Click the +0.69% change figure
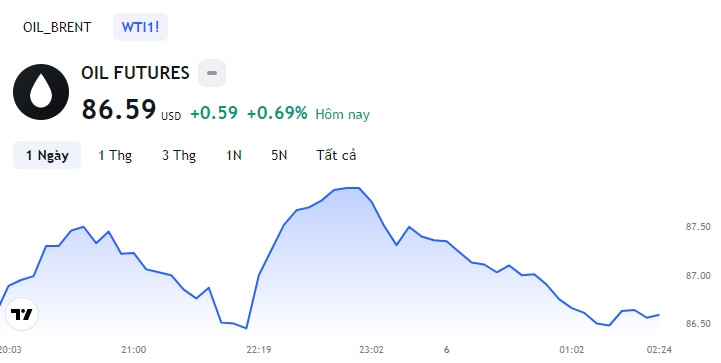The height and width of the screenshot is (363, 721). [277, 113]
